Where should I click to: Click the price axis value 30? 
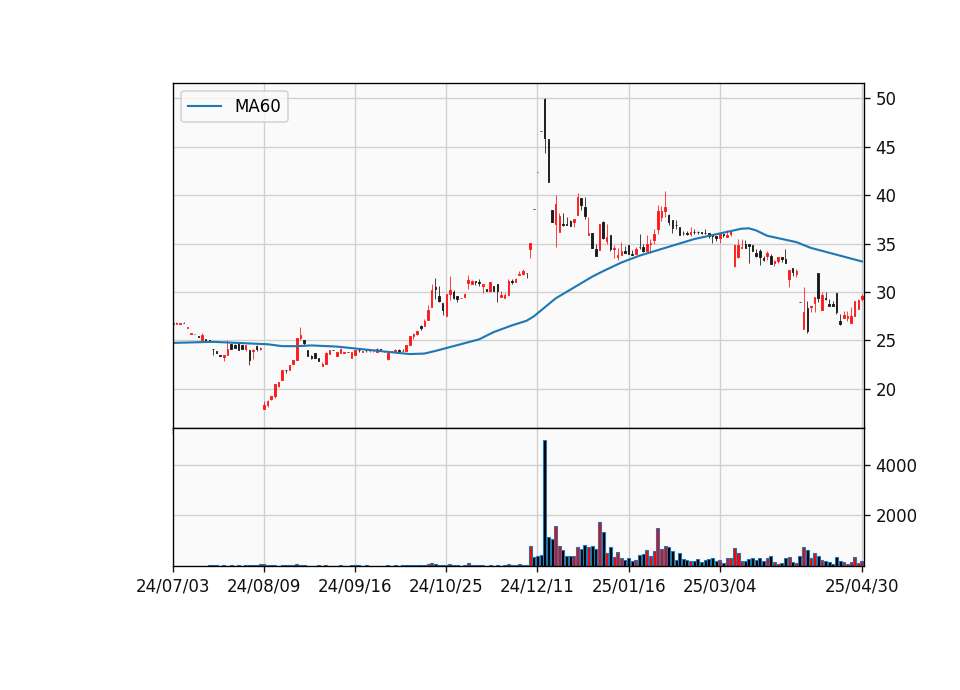pos(885,293)
